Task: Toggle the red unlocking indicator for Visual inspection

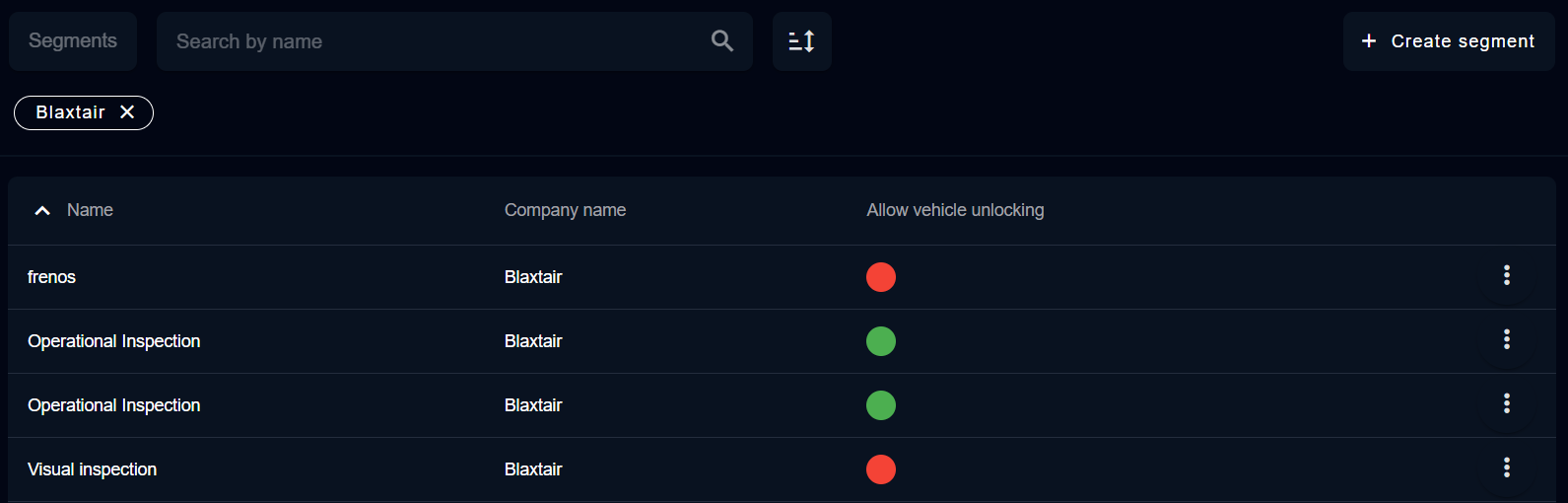Action: point(880,469)
